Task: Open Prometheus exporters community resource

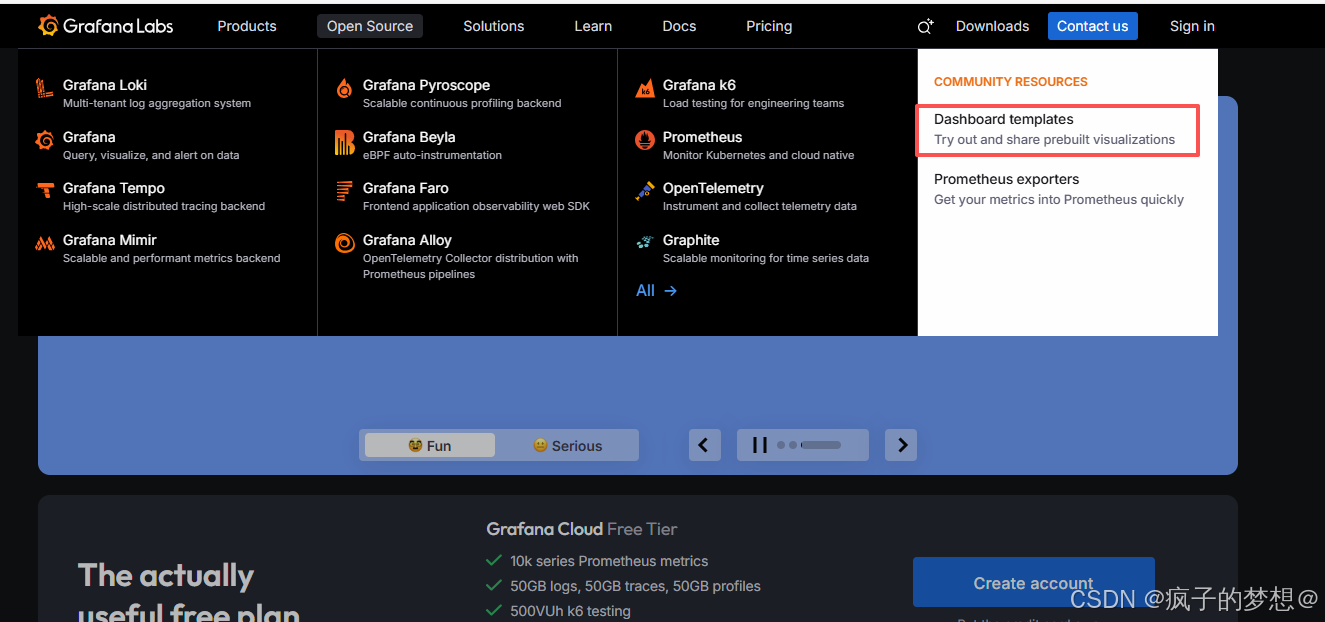Action: tap(1058, 189)
